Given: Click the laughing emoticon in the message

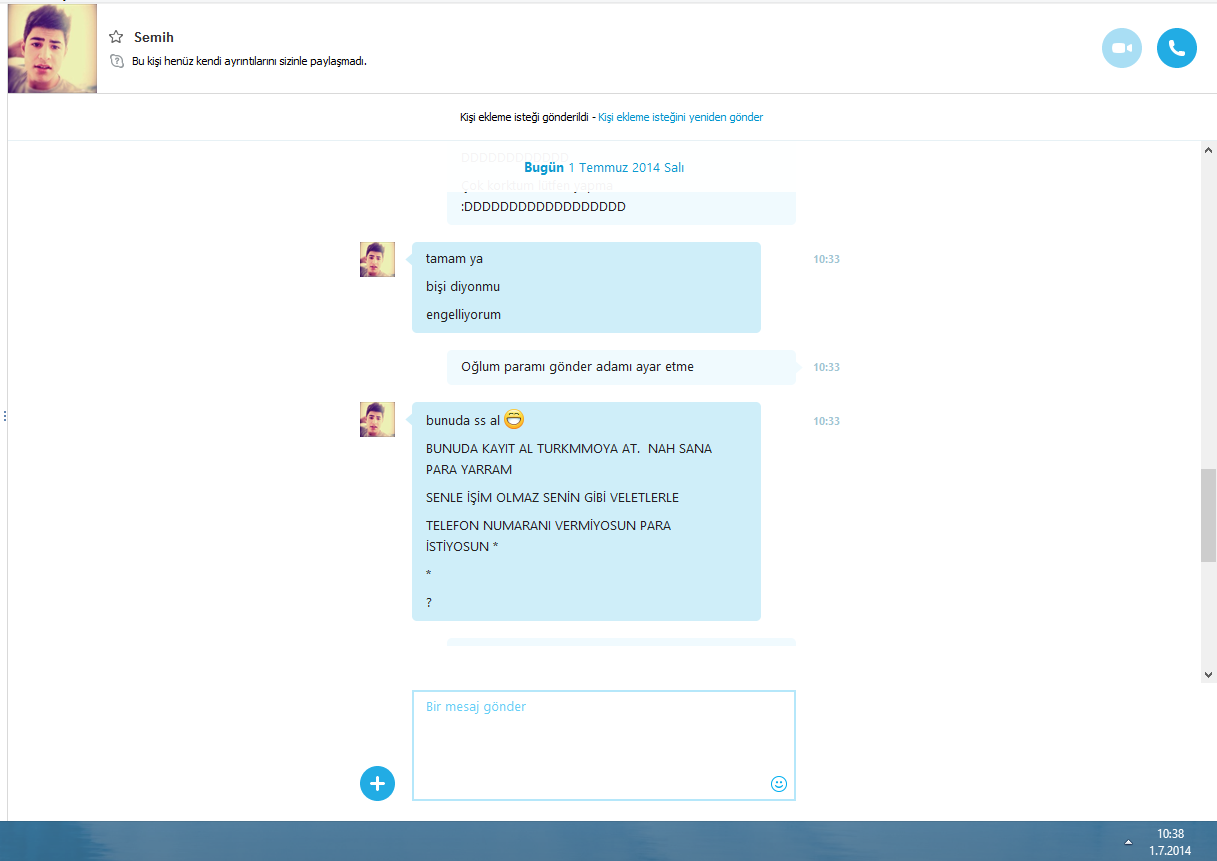Looking at the screenshot, I should tap(514, 420).
